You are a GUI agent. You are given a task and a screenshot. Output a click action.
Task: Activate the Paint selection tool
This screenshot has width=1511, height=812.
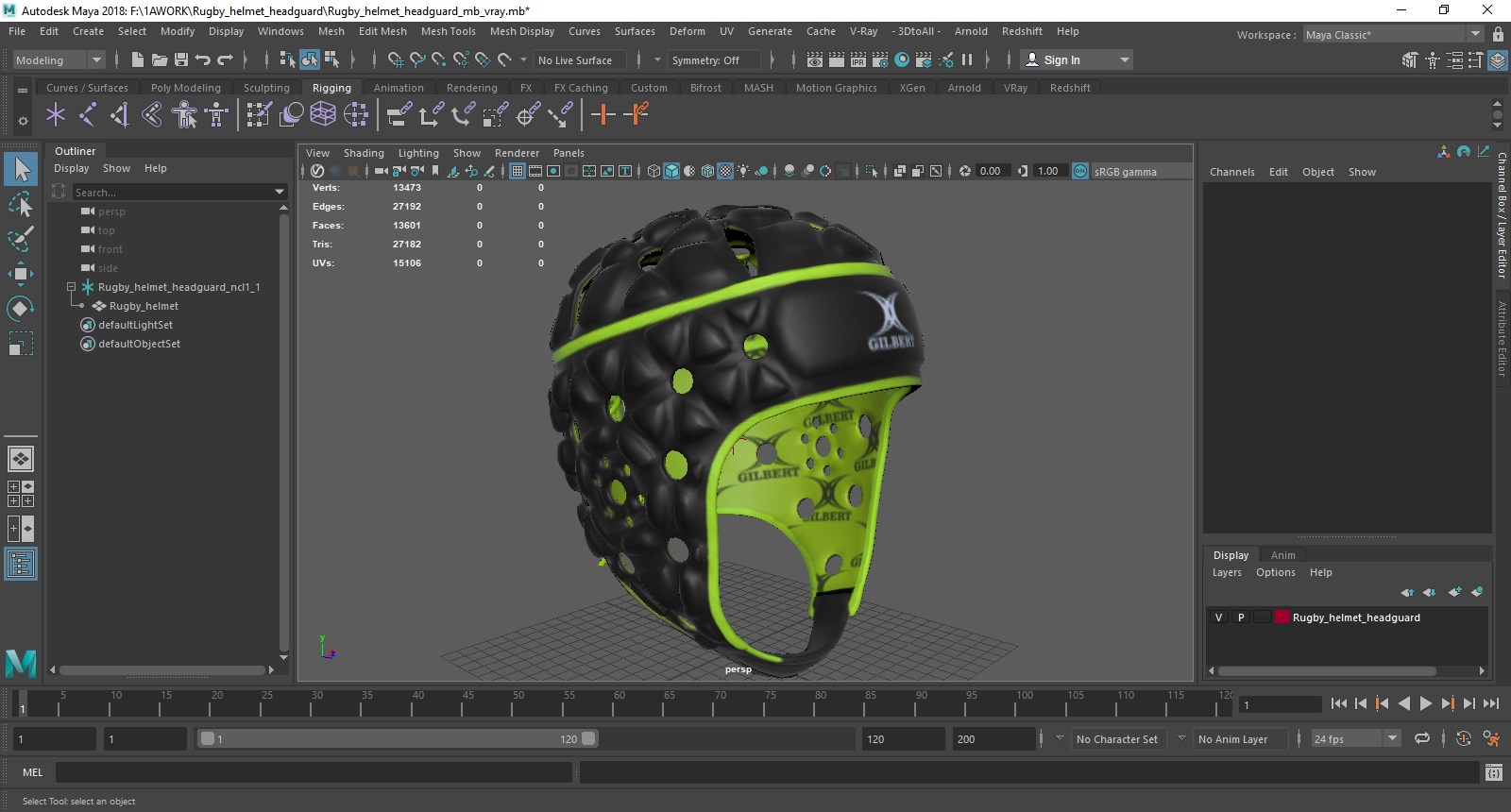tap(21, 239)
